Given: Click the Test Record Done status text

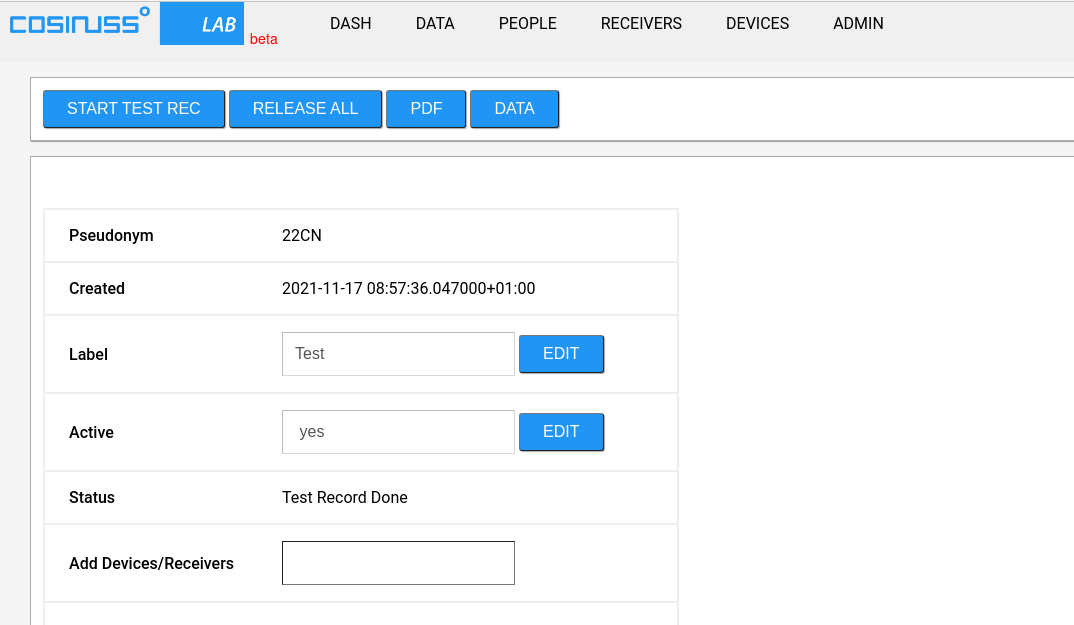Looking at the screenshot, I should point(345,498).
